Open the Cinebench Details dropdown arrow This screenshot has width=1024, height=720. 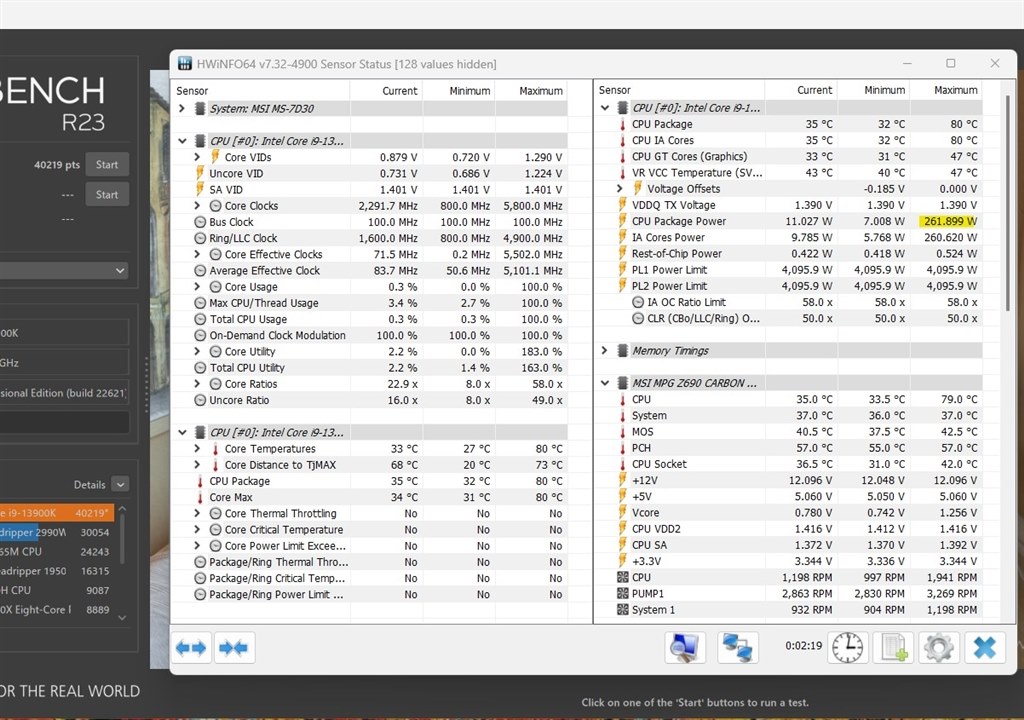point(120,484)
